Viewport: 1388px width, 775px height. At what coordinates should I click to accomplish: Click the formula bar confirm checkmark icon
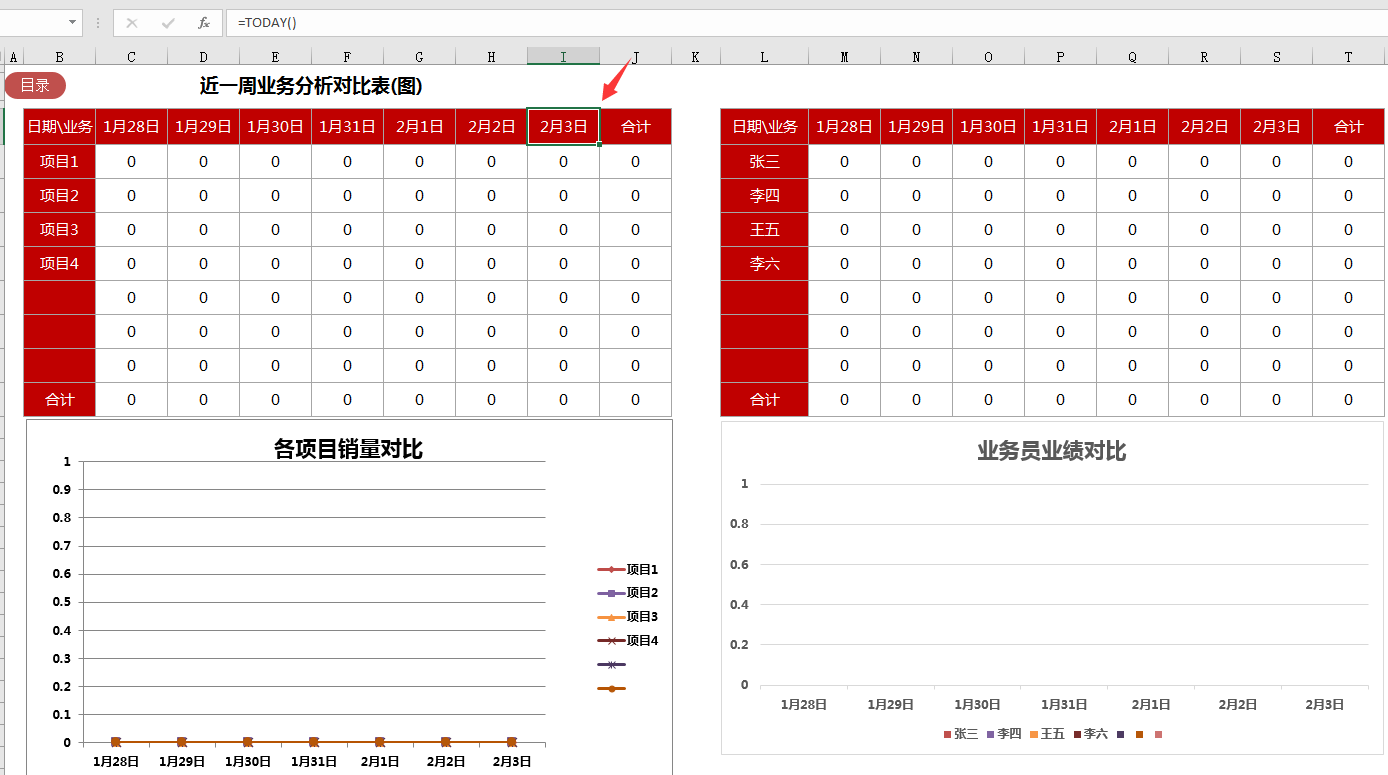(167, 22)
